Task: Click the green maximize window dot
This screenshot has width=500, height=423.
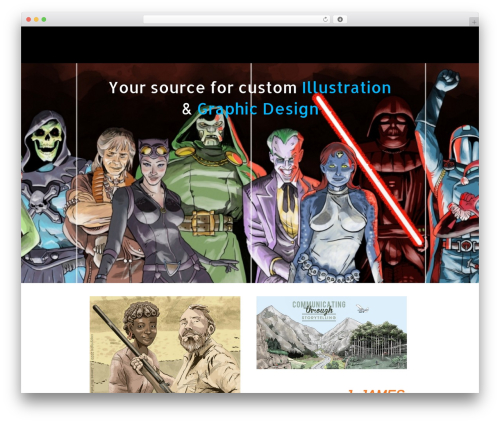Action: point(44,19)
